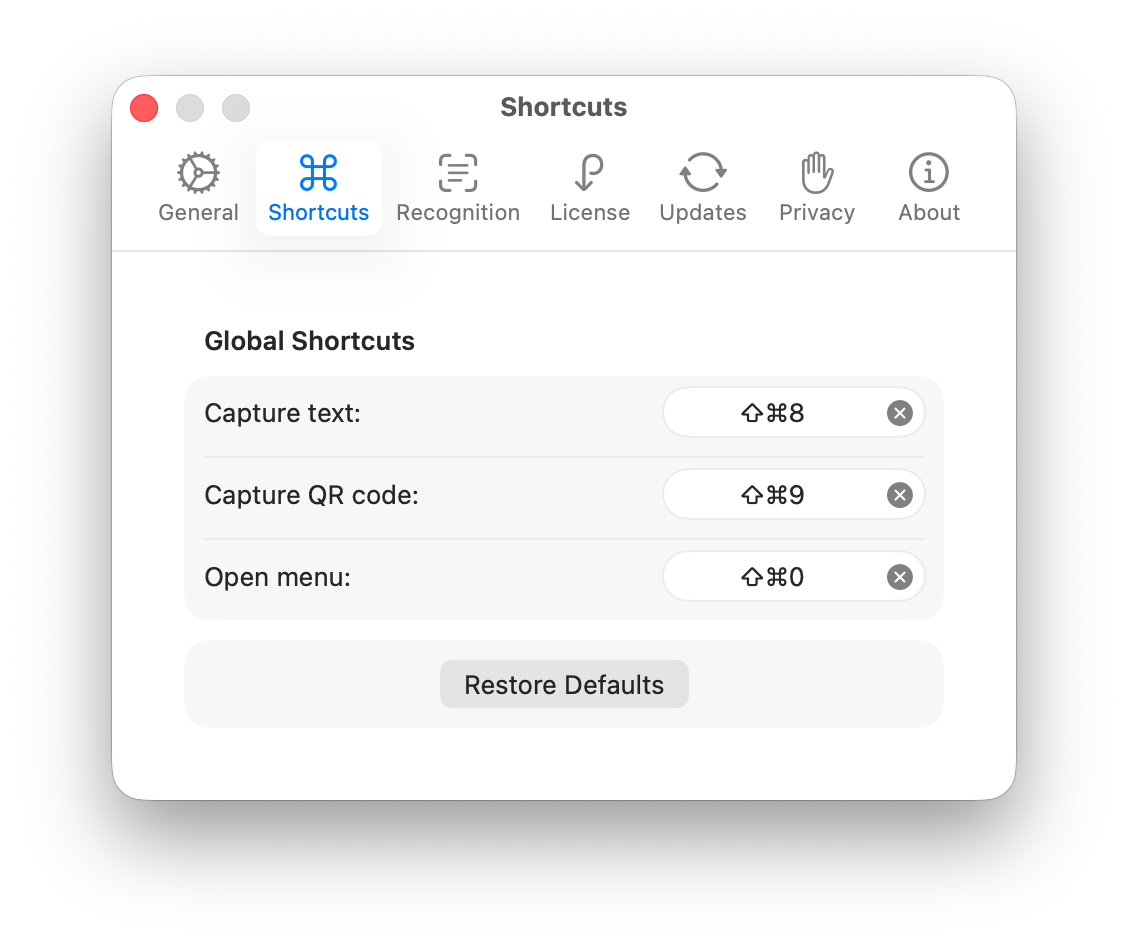Open the License key icon

click(x=589, y=173)
